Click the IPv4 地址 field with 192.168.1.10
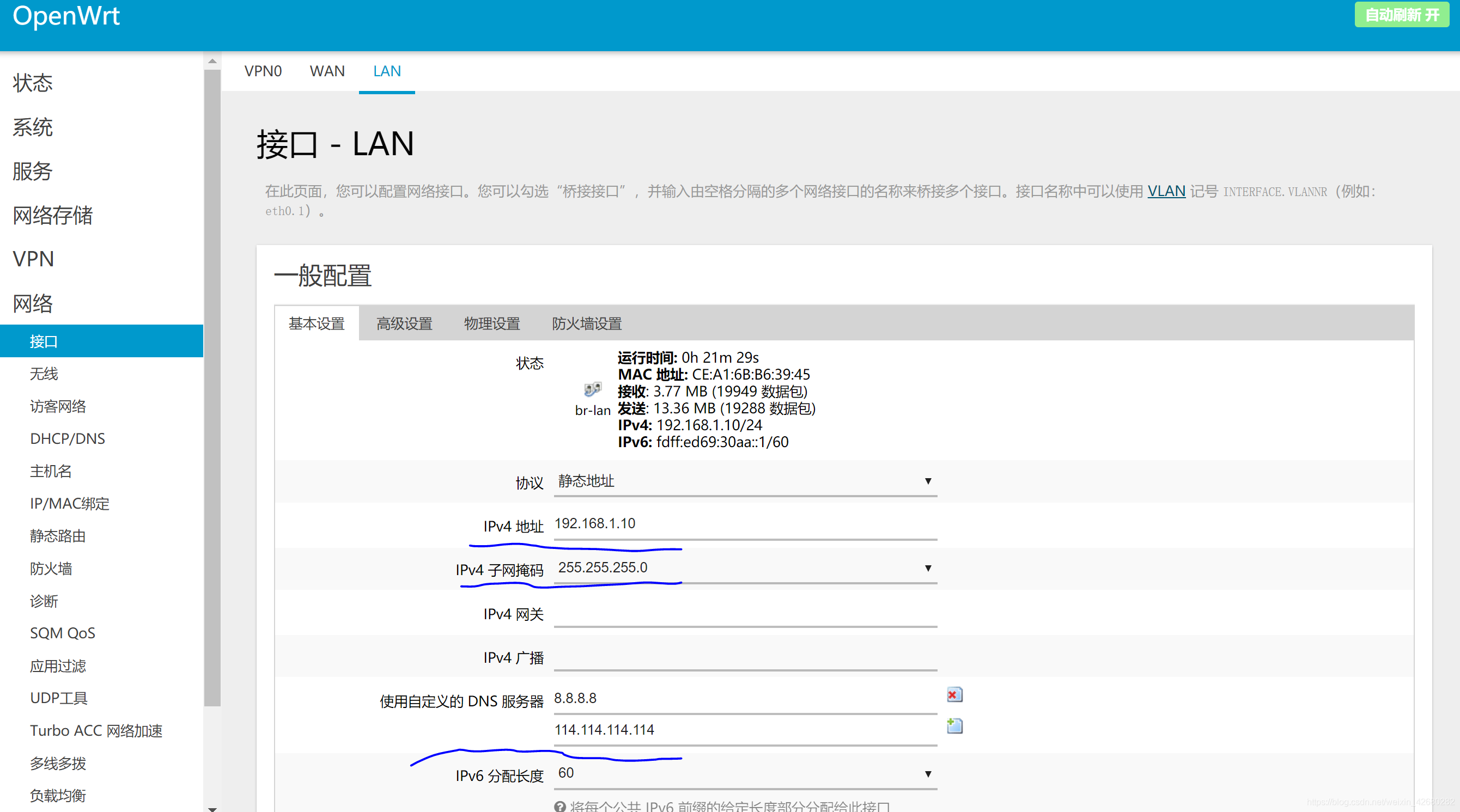Screen dimensions: 1460x812 (745, 524)
